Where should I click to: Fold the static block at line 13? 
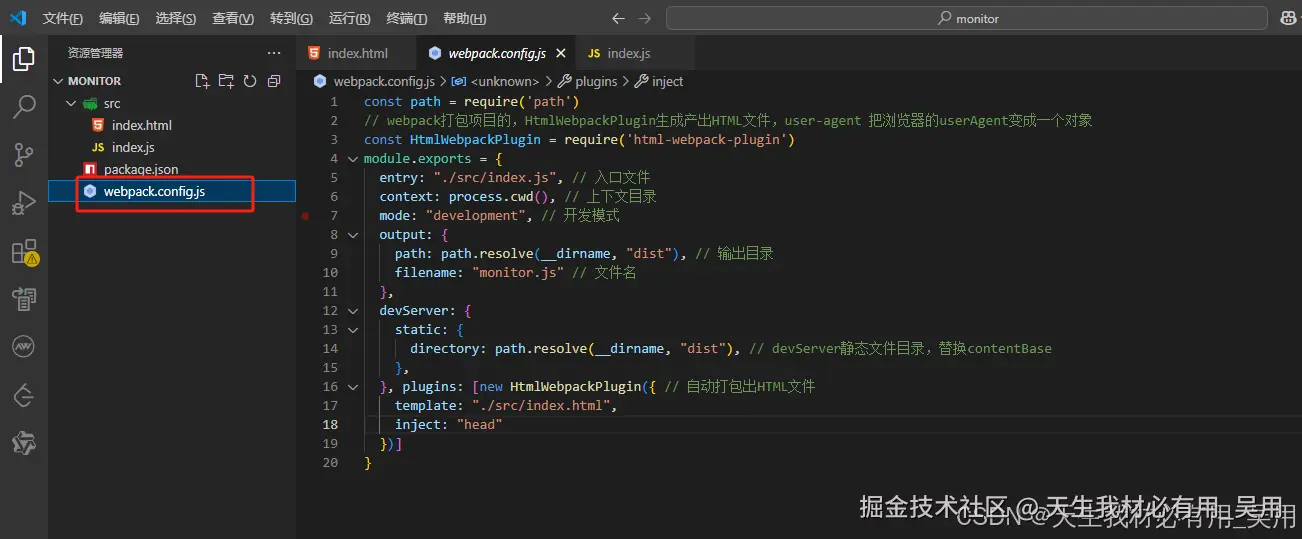(352, 330)
